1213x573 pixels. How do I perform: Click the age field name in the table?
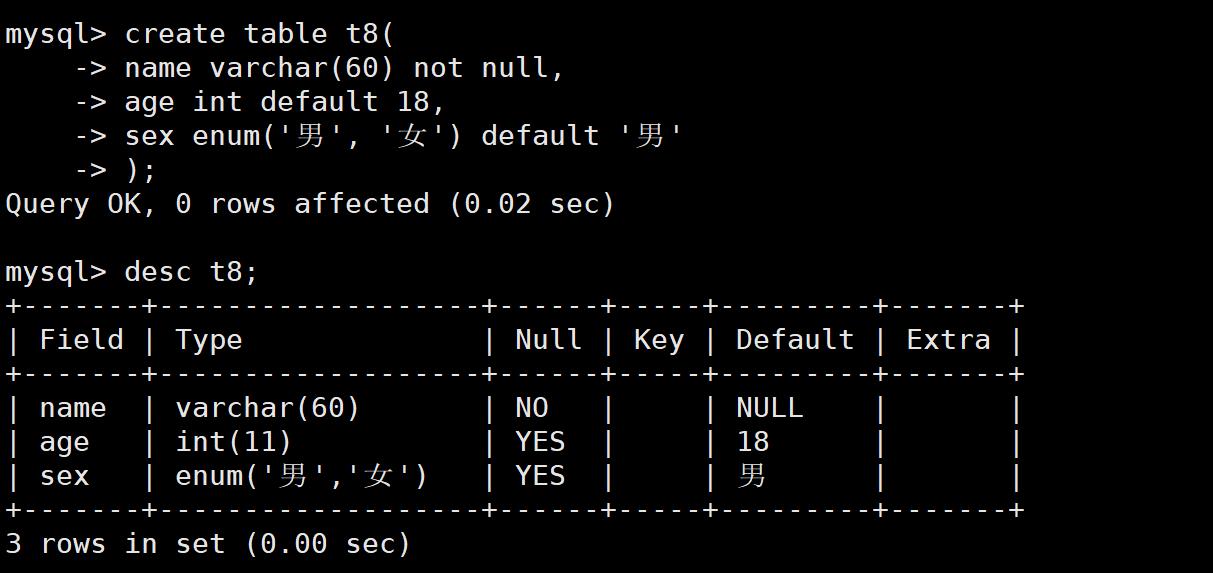tap(64, 442)
